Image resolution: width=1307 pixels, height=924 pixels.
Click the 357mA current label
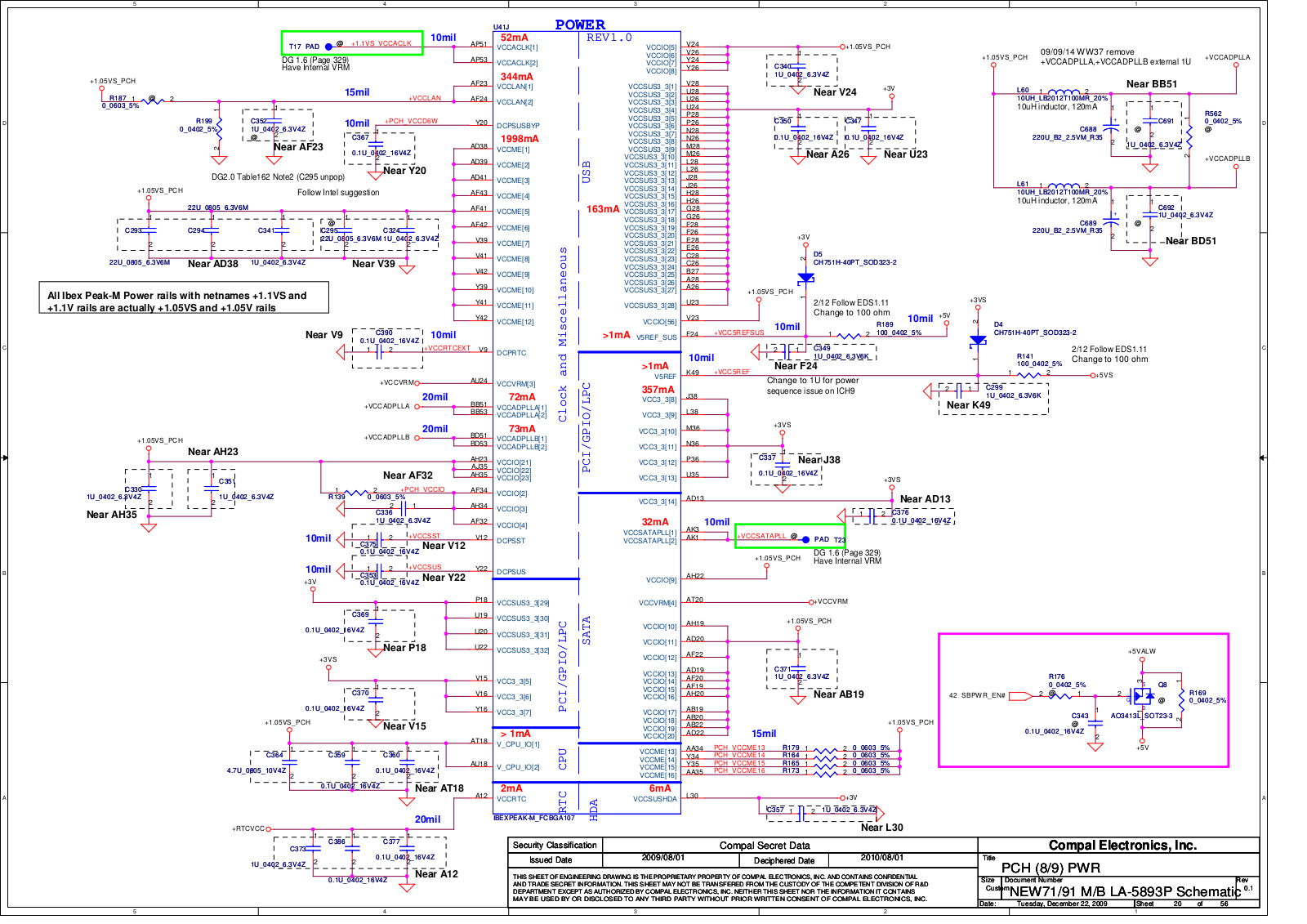[658, 390]
